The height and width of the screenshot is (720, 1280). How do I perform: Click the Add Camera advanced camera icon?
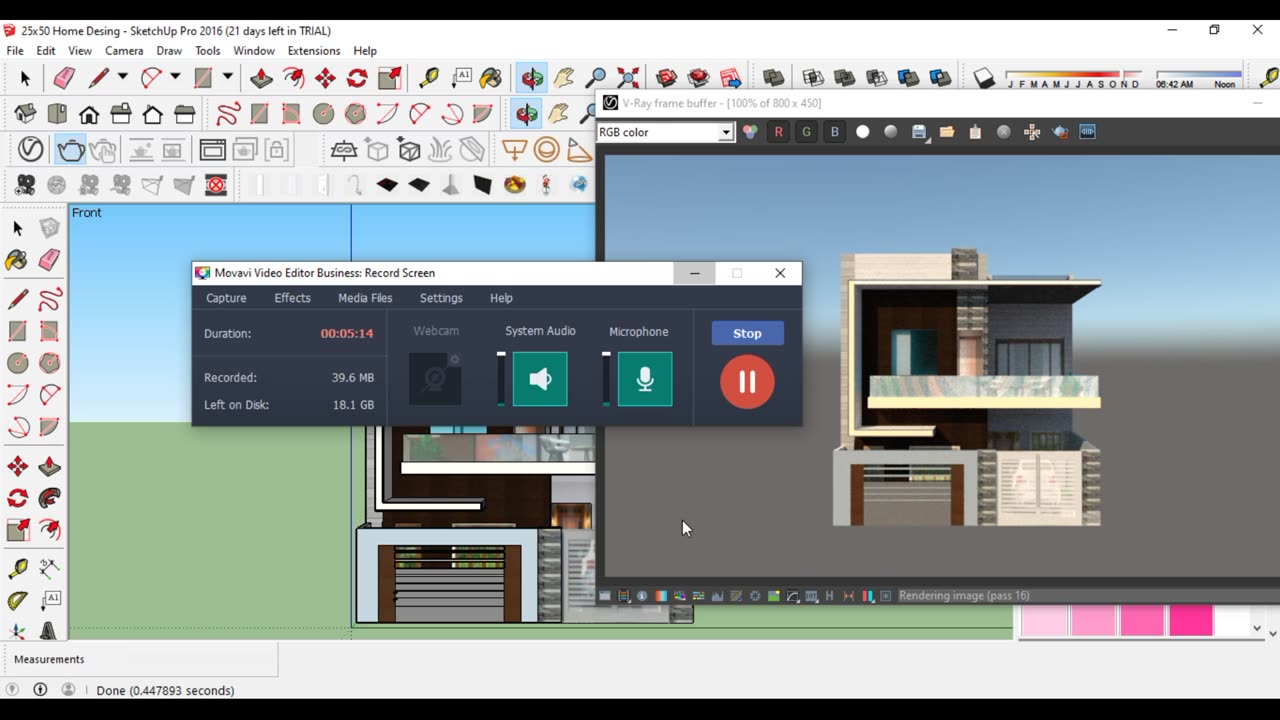coord(25,185)
